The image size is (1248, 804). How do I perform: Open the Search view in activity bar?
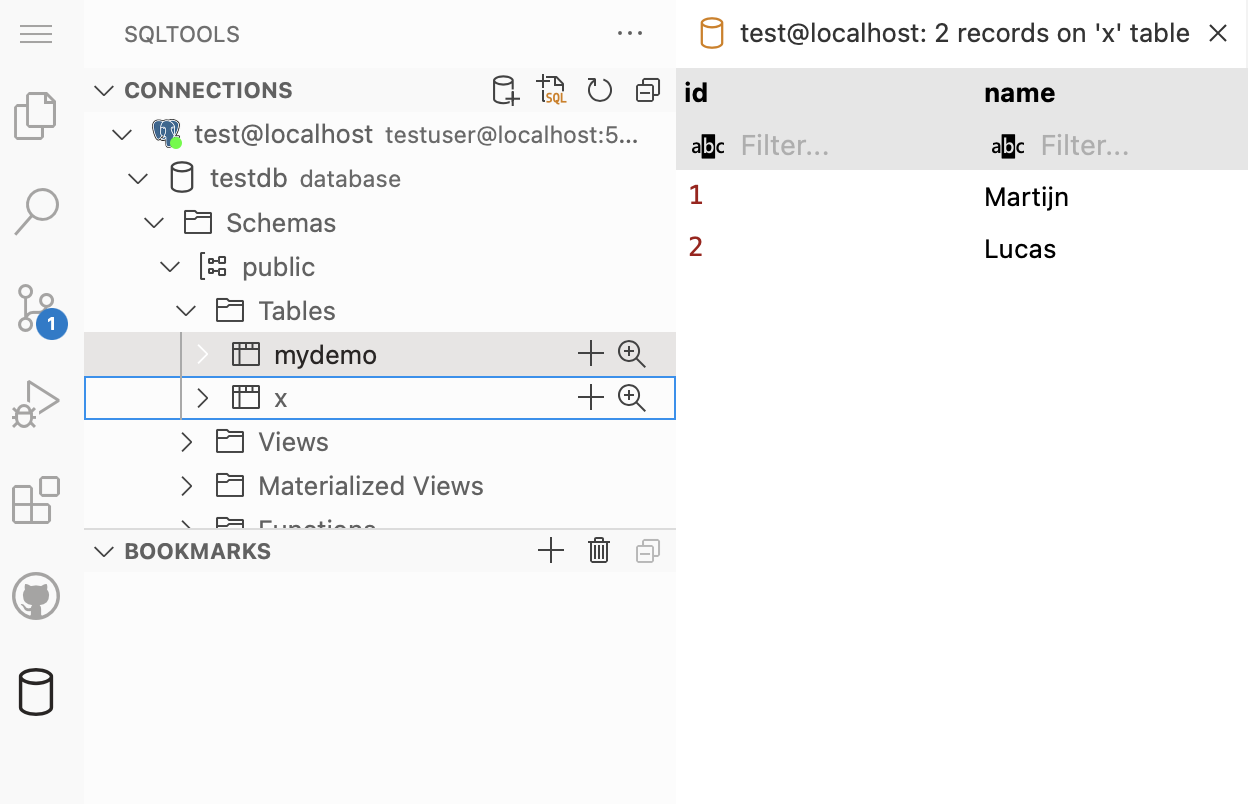click(x=36, y=212)
